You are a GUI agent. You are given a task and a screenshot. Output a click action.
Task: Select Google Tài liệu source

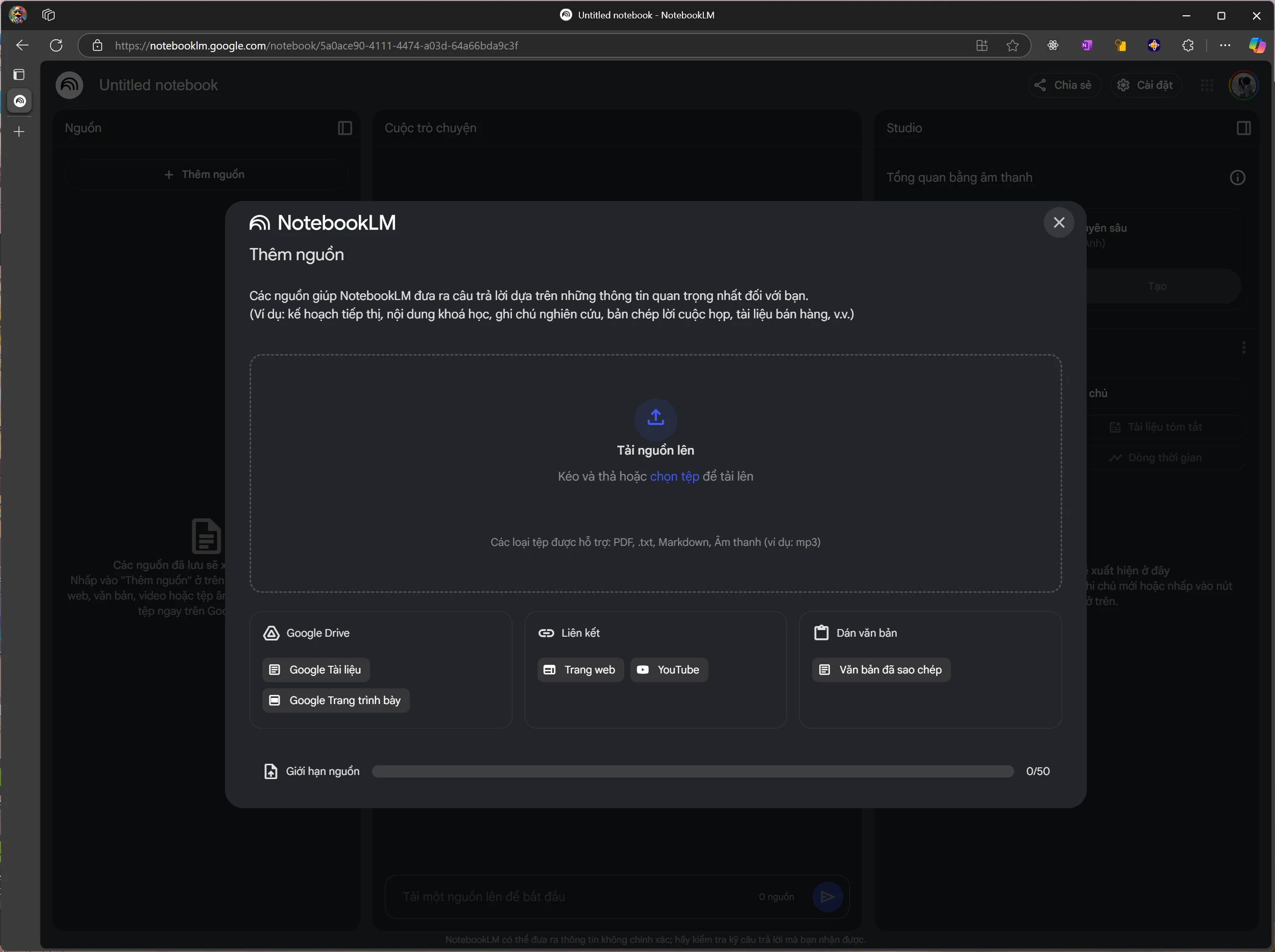[316, 670]
